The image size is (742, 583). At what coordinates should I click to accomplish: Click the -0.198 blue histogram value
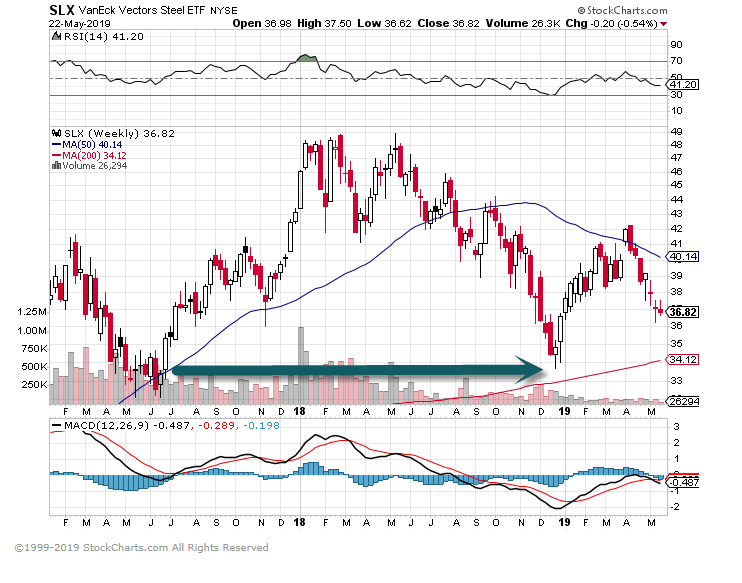pyautogui.click(x=261, y=425)
